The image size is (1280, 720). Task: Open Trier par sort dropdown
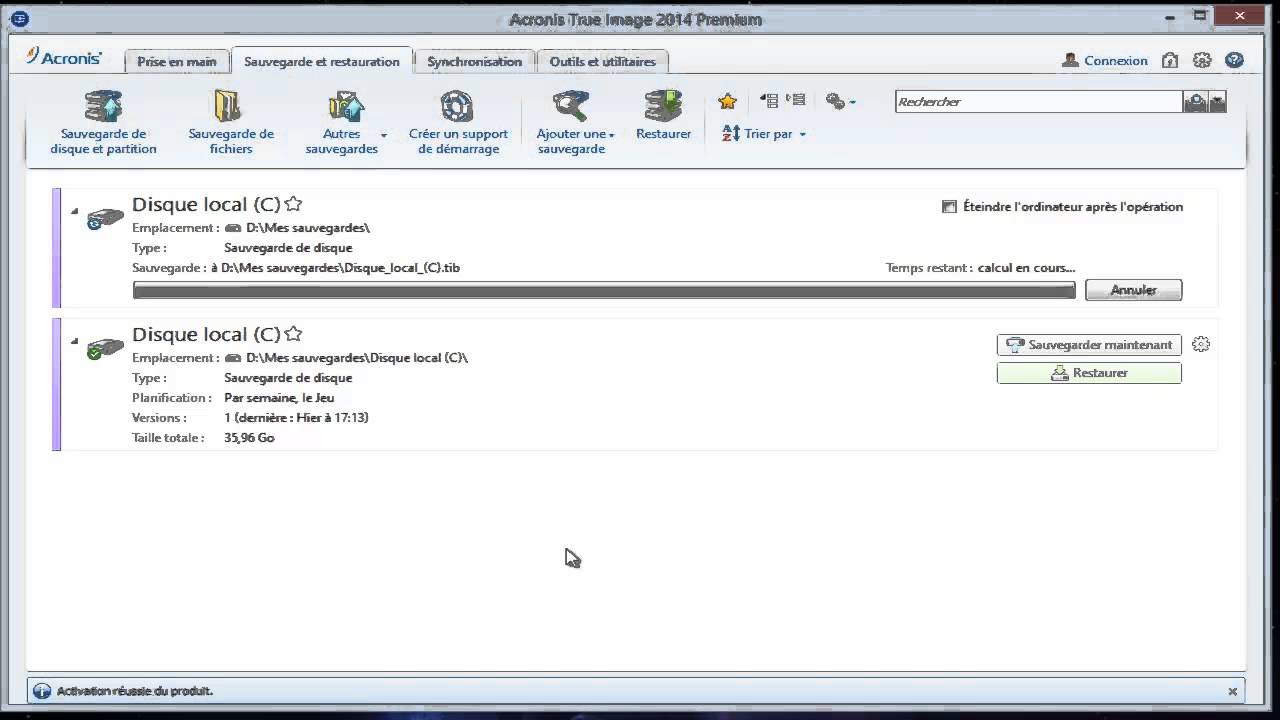pyautogui.click(x=763, y=133)
